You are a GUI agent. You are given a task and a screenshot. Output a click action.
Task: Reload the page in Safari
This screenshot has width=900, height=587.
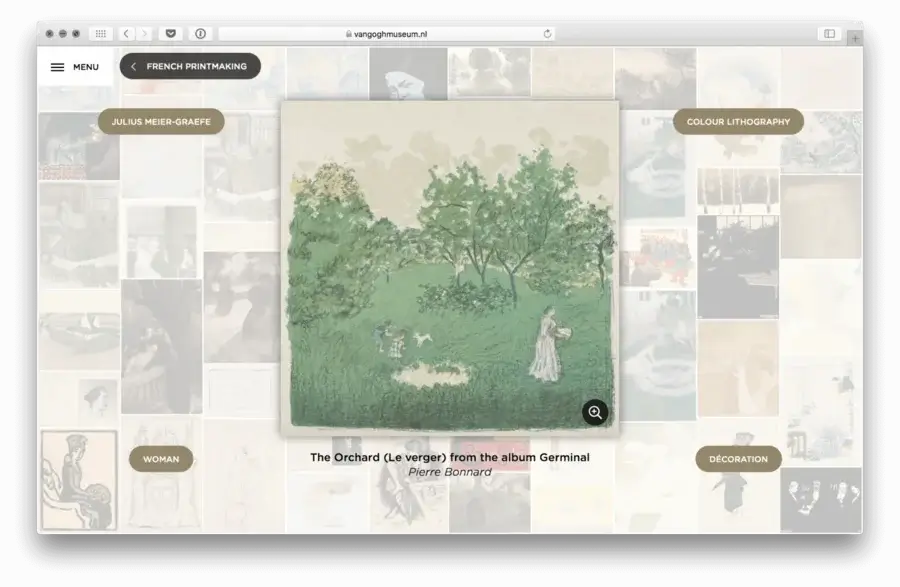[547, 34]
